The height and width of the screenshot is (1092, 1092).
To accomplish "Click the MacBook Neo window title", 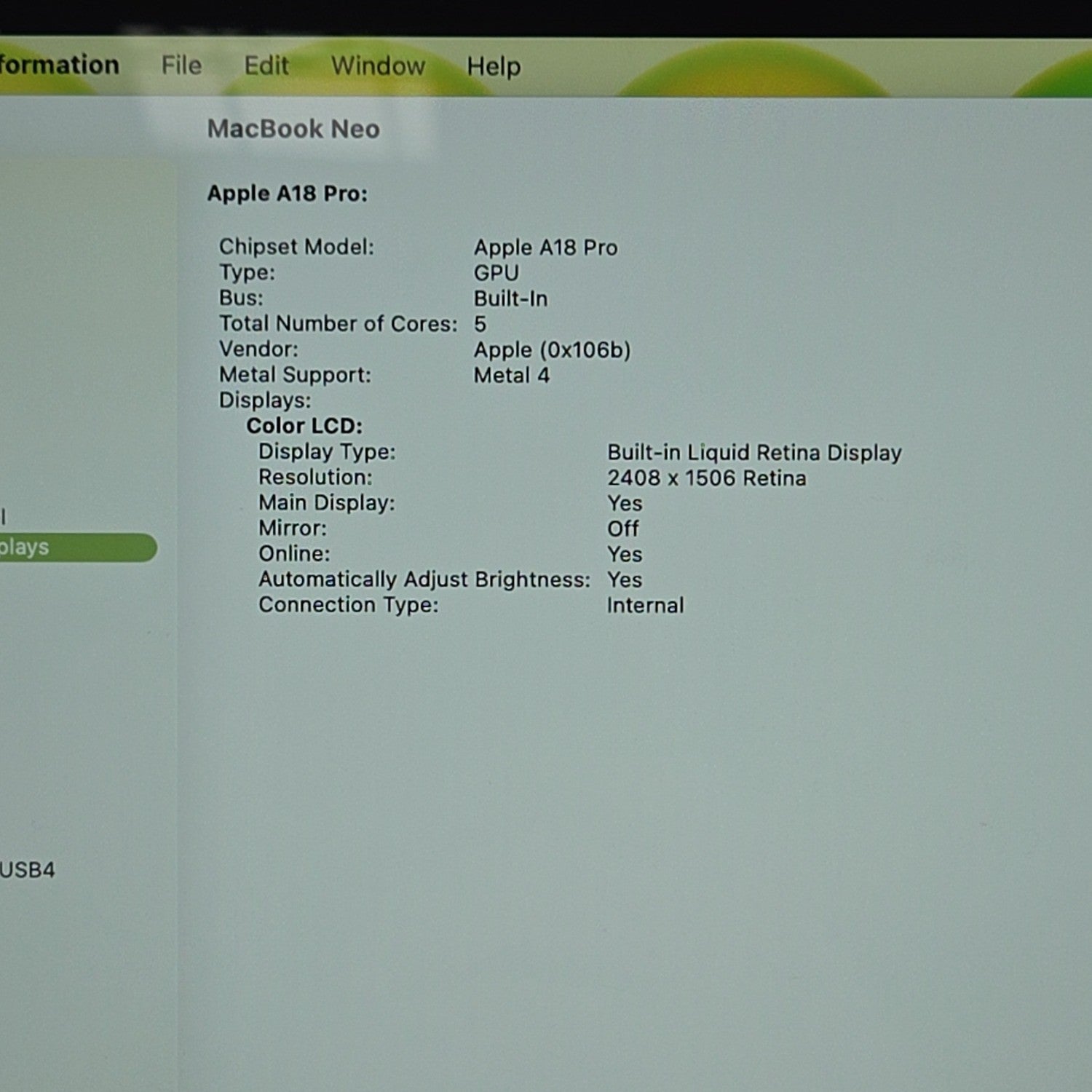I will (x=293, y=129).
